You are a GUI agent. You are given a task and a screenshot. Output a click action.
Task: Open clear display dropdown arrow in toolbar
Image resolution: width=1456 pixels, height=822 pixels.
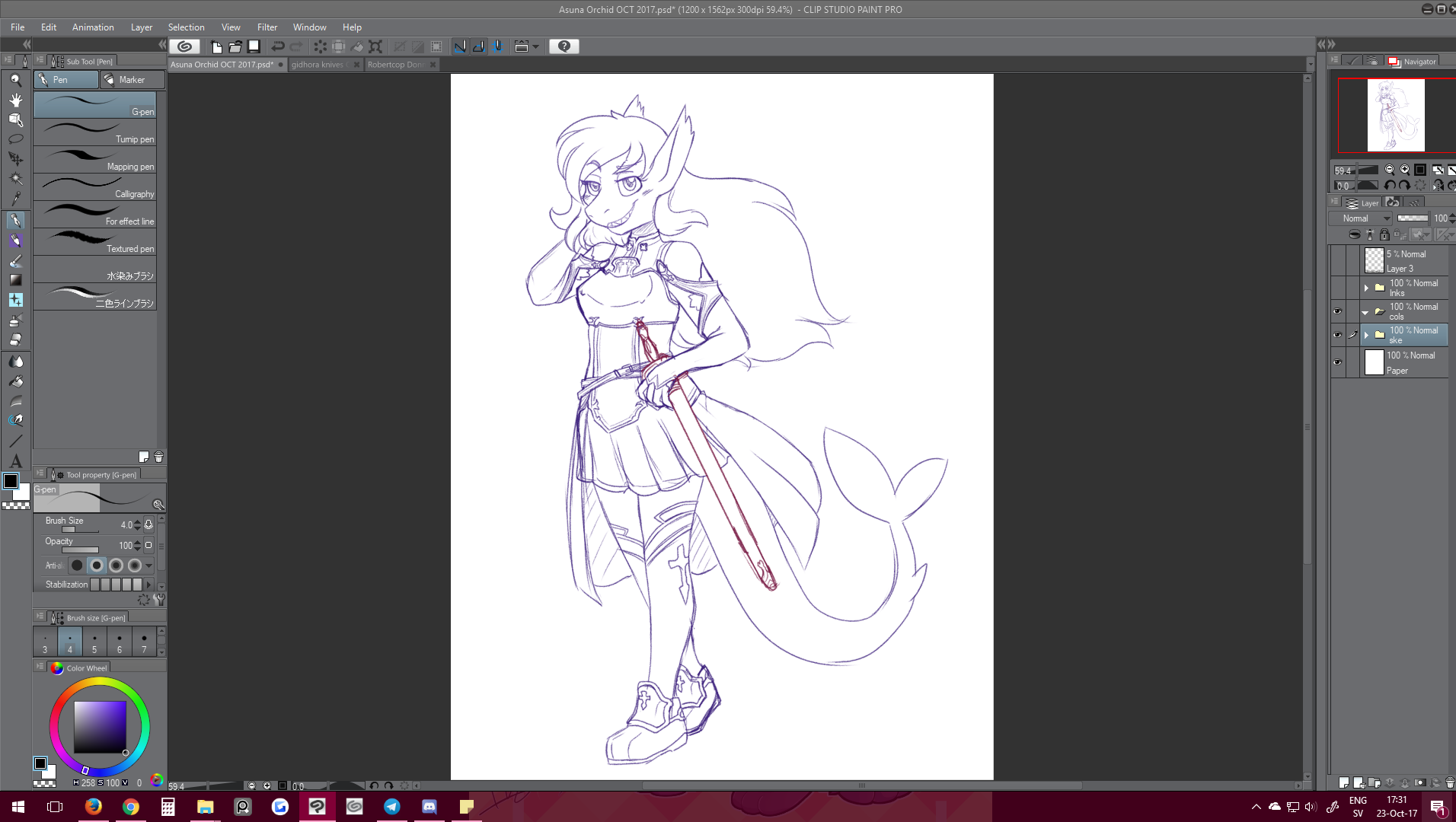(536, 46)
